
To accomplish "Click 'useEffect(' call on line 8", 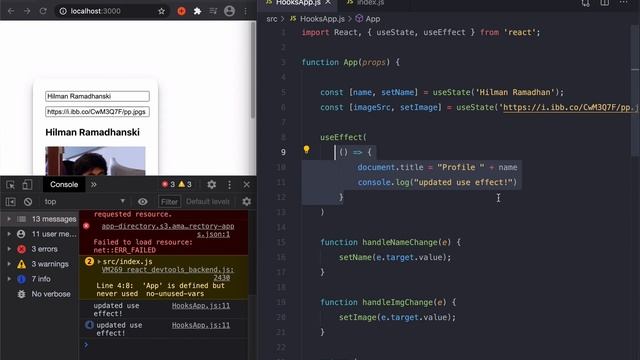I will 343,138.
